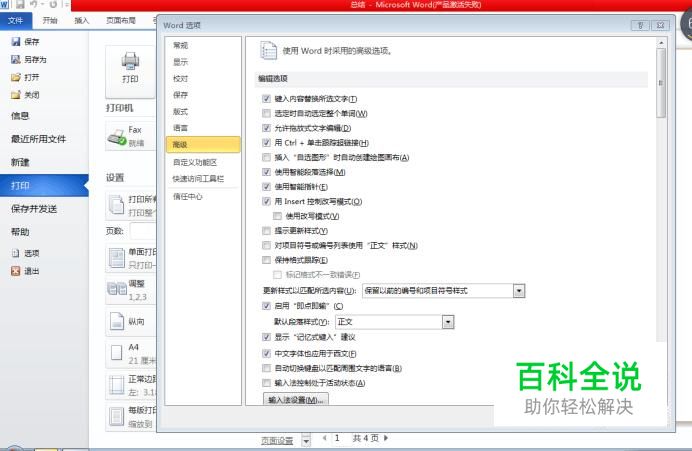Enable 插入"自选图形"时自动创建绘图画布 checkbox

click(266, 157)
